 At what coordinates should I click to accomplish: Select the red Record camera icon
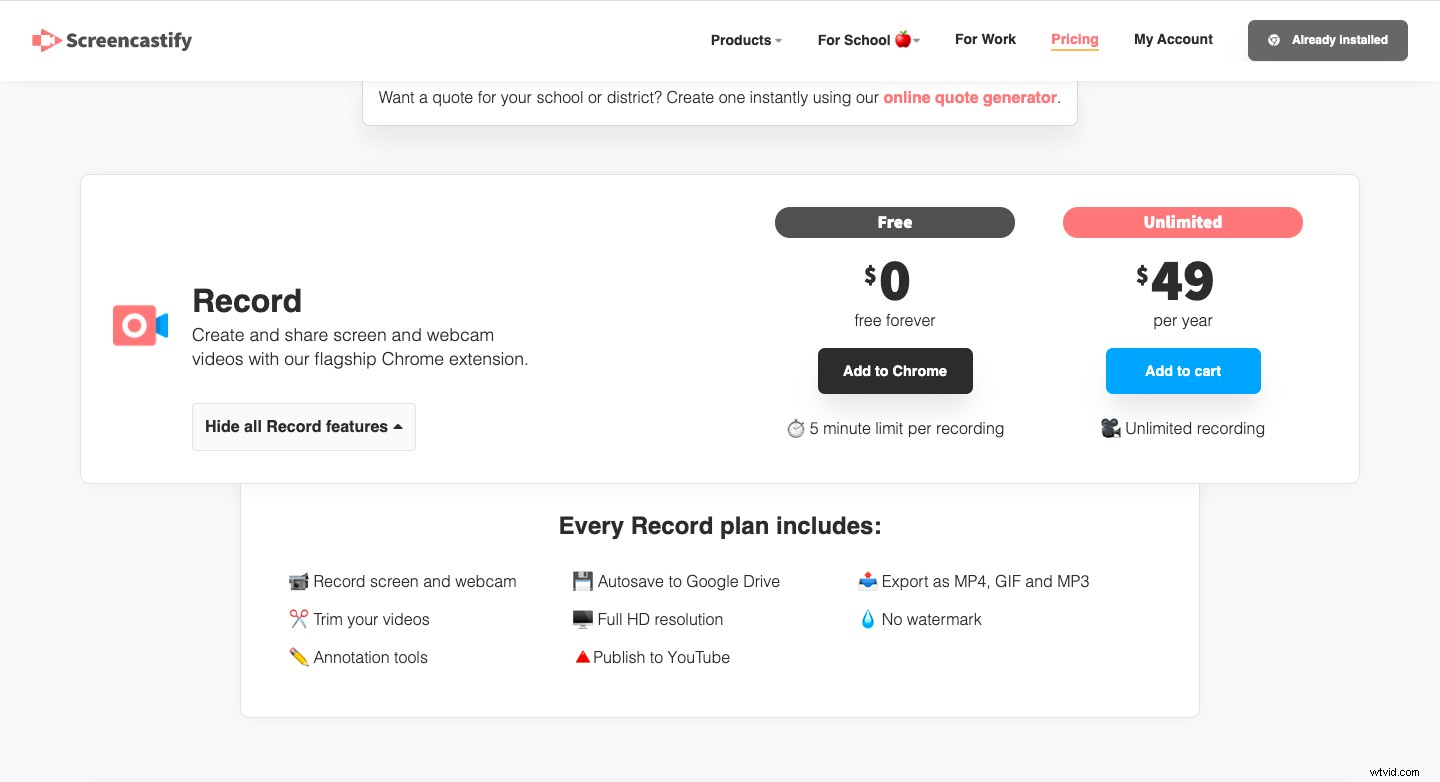[x=139, y=325]
